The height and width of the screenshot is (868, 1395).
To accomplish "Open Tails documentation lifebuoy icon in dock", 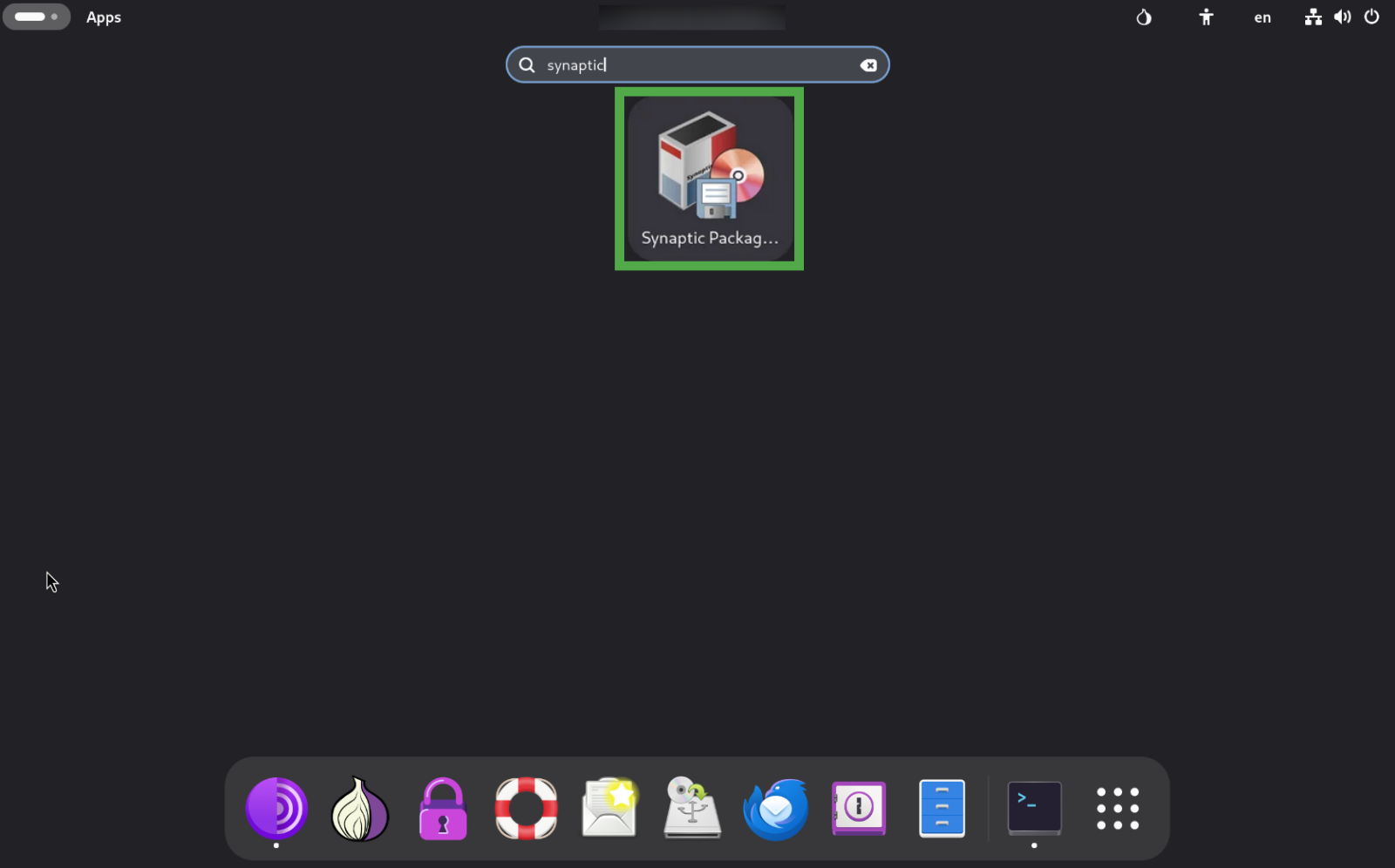I will [x=527, y=808].
